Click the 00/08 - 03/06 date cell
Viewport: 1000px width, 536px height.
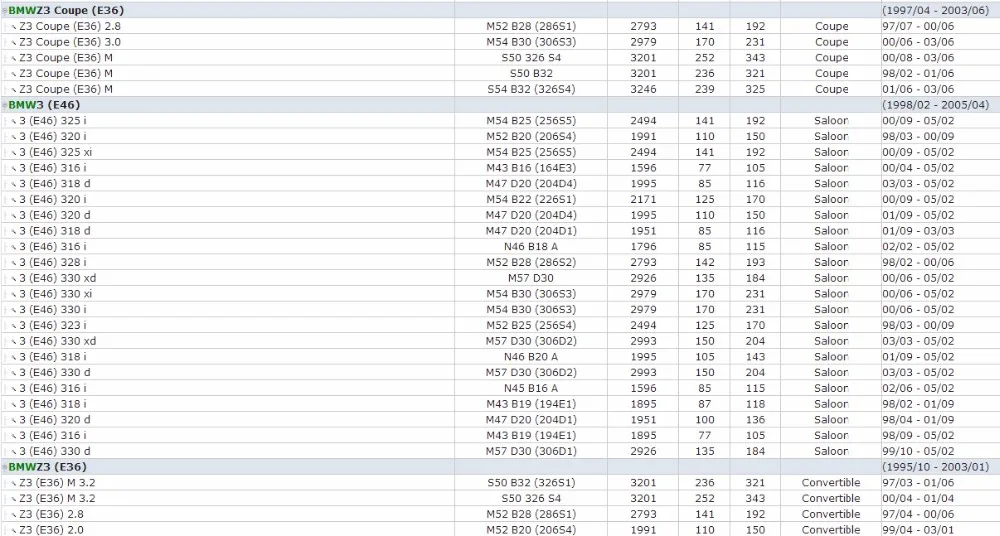pos(918,57)
